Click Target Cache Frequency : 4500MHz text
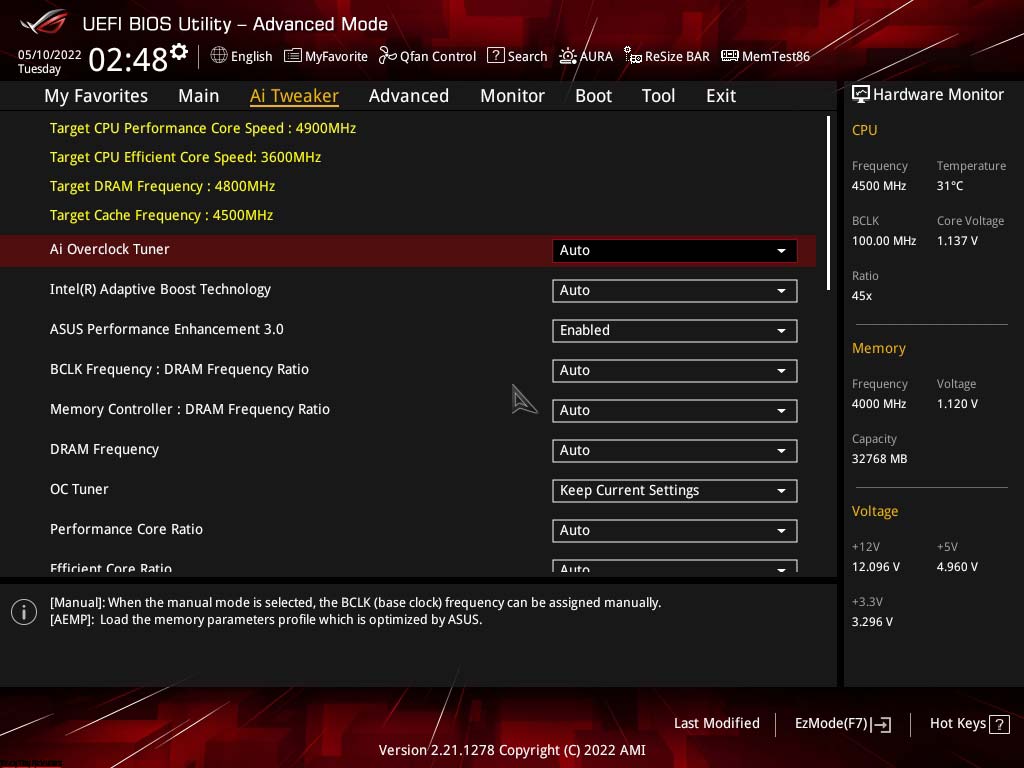This screenshot has height=768, width=1024. coord(161,215)
